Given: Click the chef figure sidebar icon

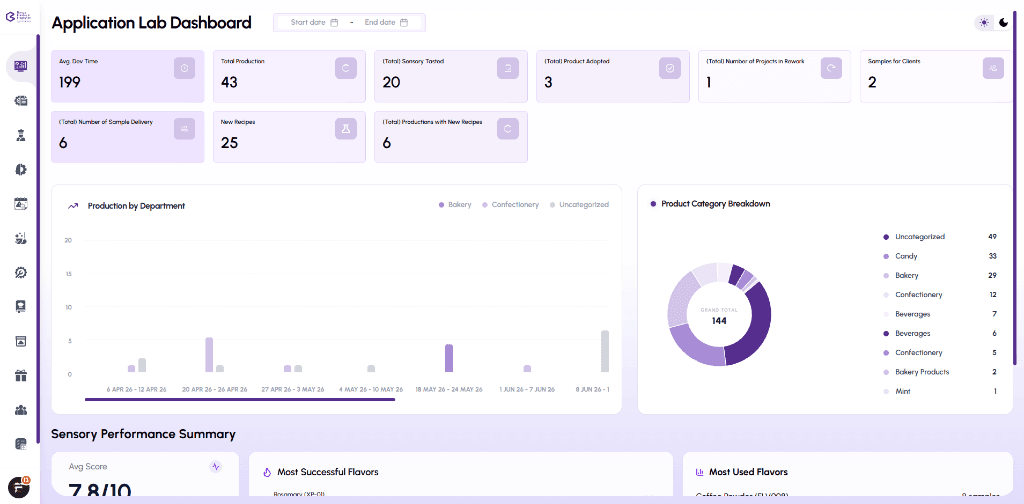Looking at the screenshot, I should (x=20, y=135).
